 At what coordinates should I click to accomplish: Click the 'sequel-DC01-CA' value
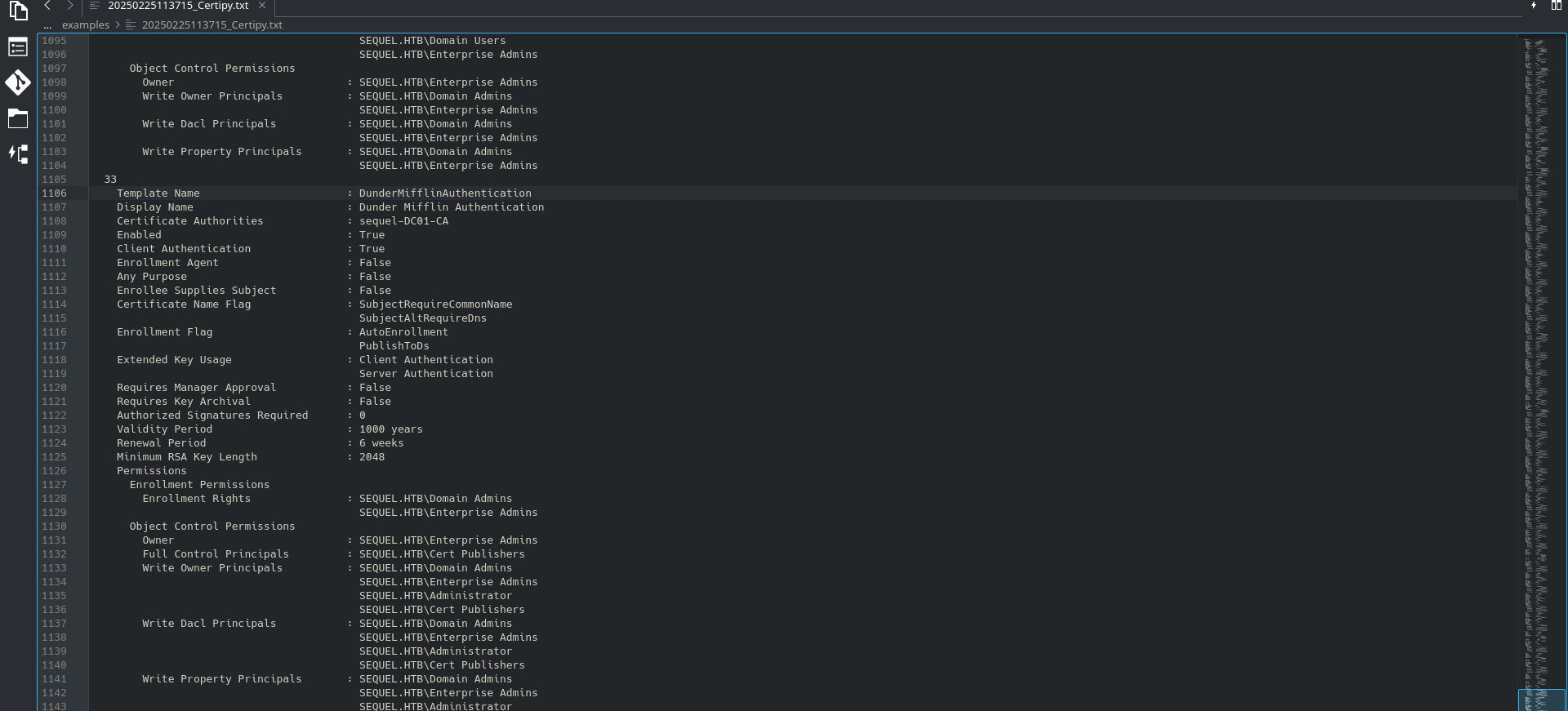click(403, 221)
